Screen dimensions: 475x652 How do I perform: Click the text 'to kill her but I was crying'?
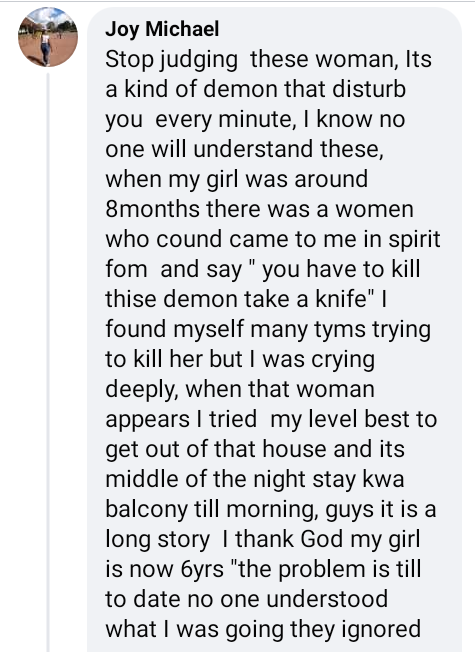coord(240,359)
